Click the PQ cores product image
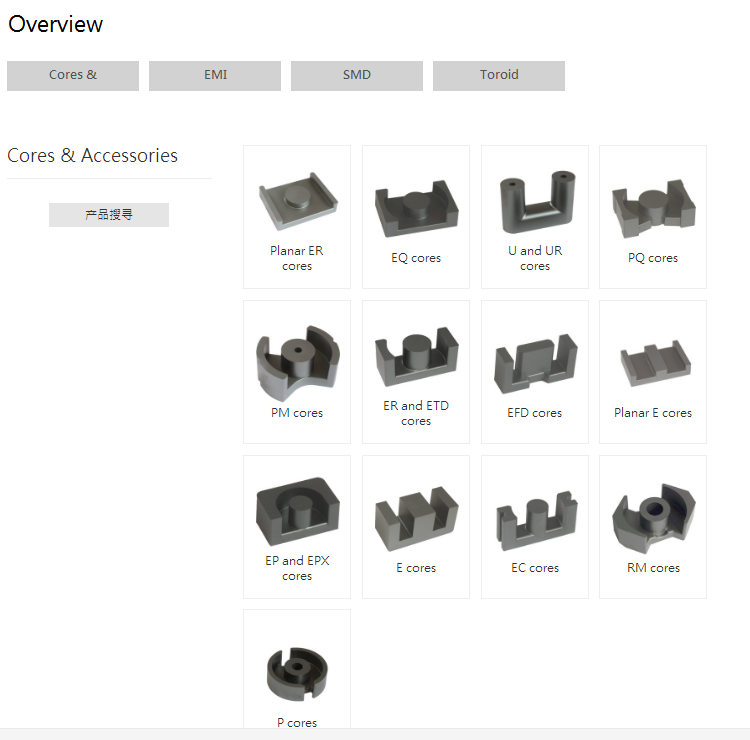This screenshot has width=750, height=740. tap(653, 207)
